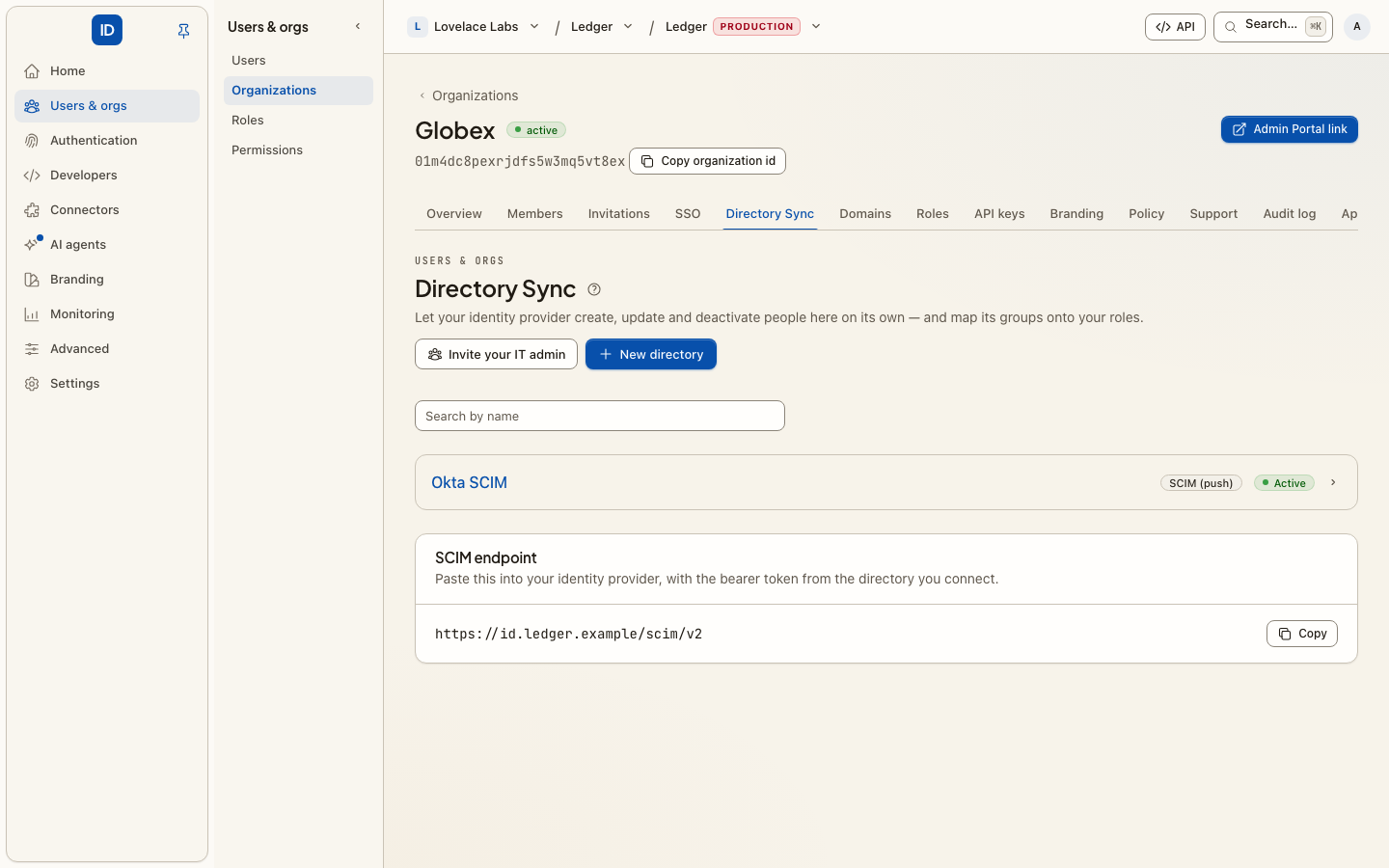The image size is (1389, 868).
Task: Go back to Organizations breadcrumb
Action: click(469, 95)
